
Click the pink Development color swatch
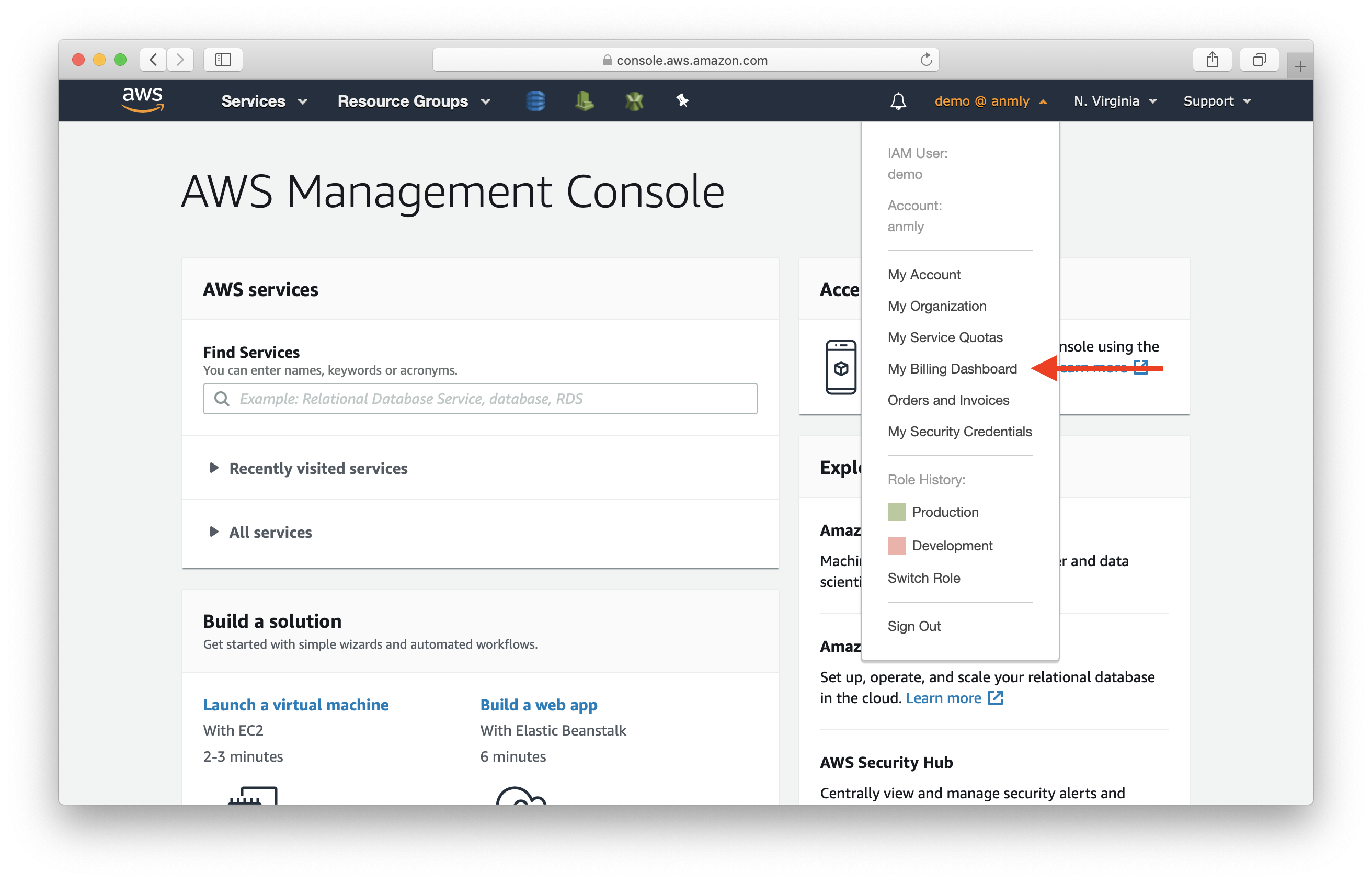(x=896, y=546)
